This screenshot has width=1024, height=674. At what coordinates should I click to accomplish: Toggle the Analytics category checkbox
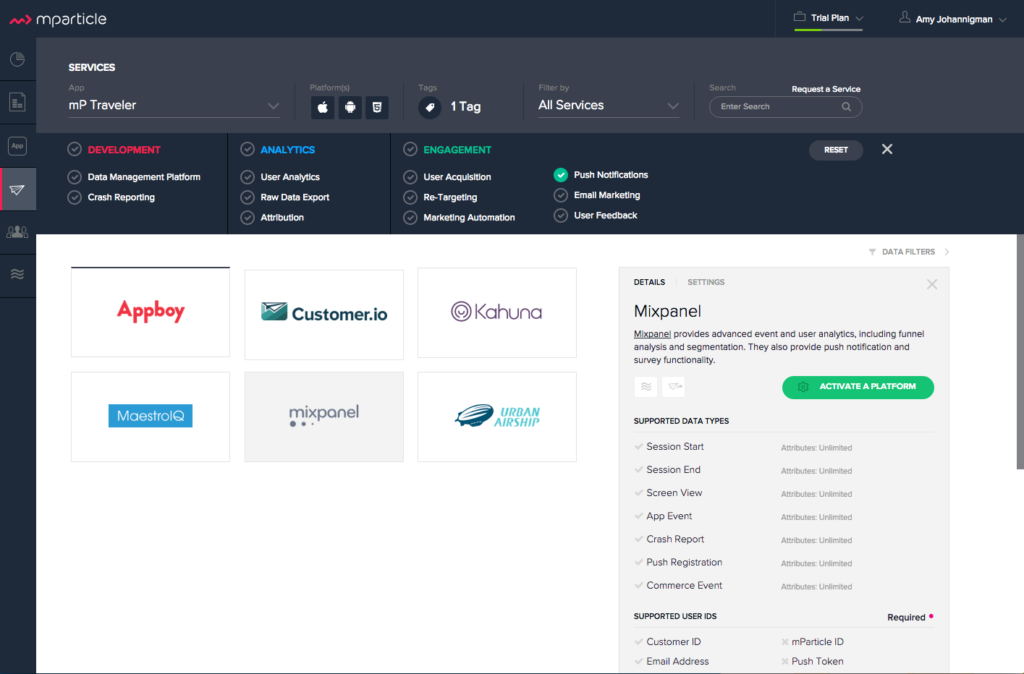click(247, 150)
